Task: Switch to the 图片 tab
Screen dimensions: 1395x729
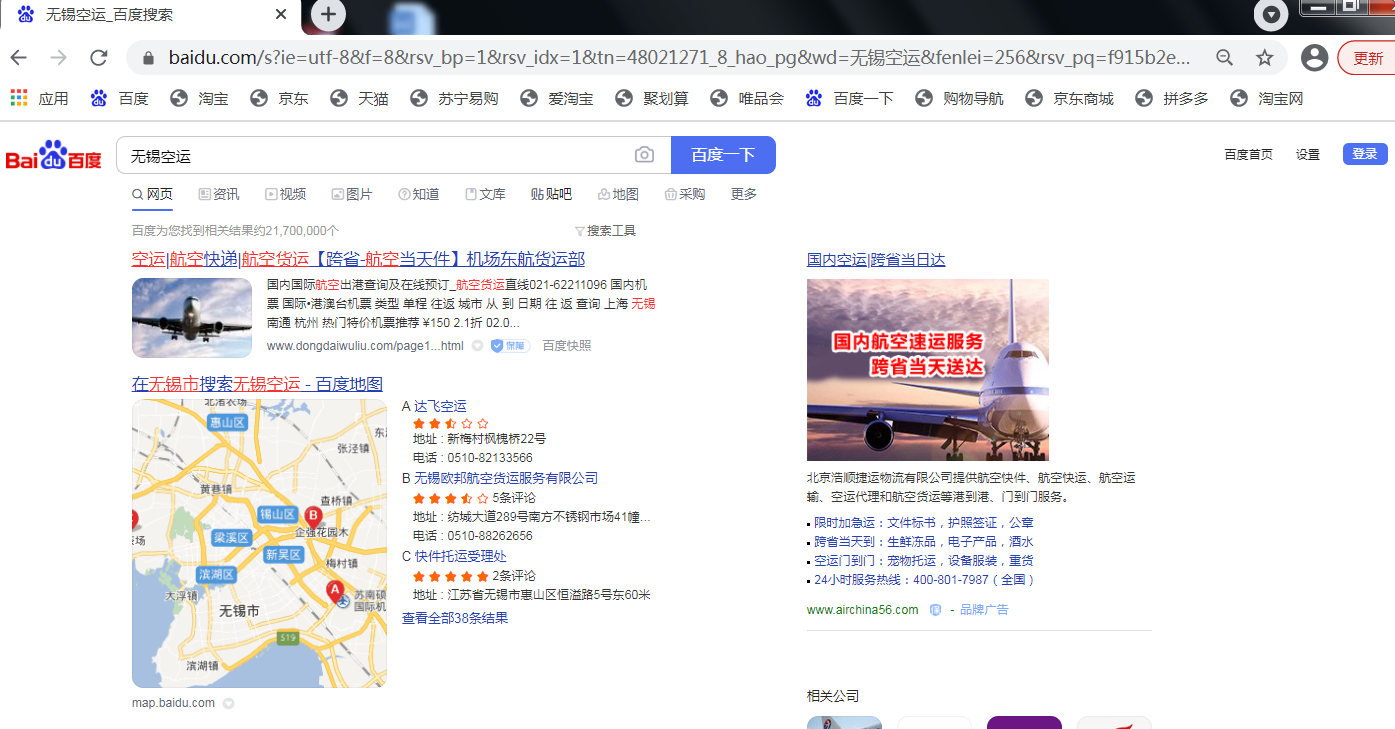Action: (x=352, y=194)
